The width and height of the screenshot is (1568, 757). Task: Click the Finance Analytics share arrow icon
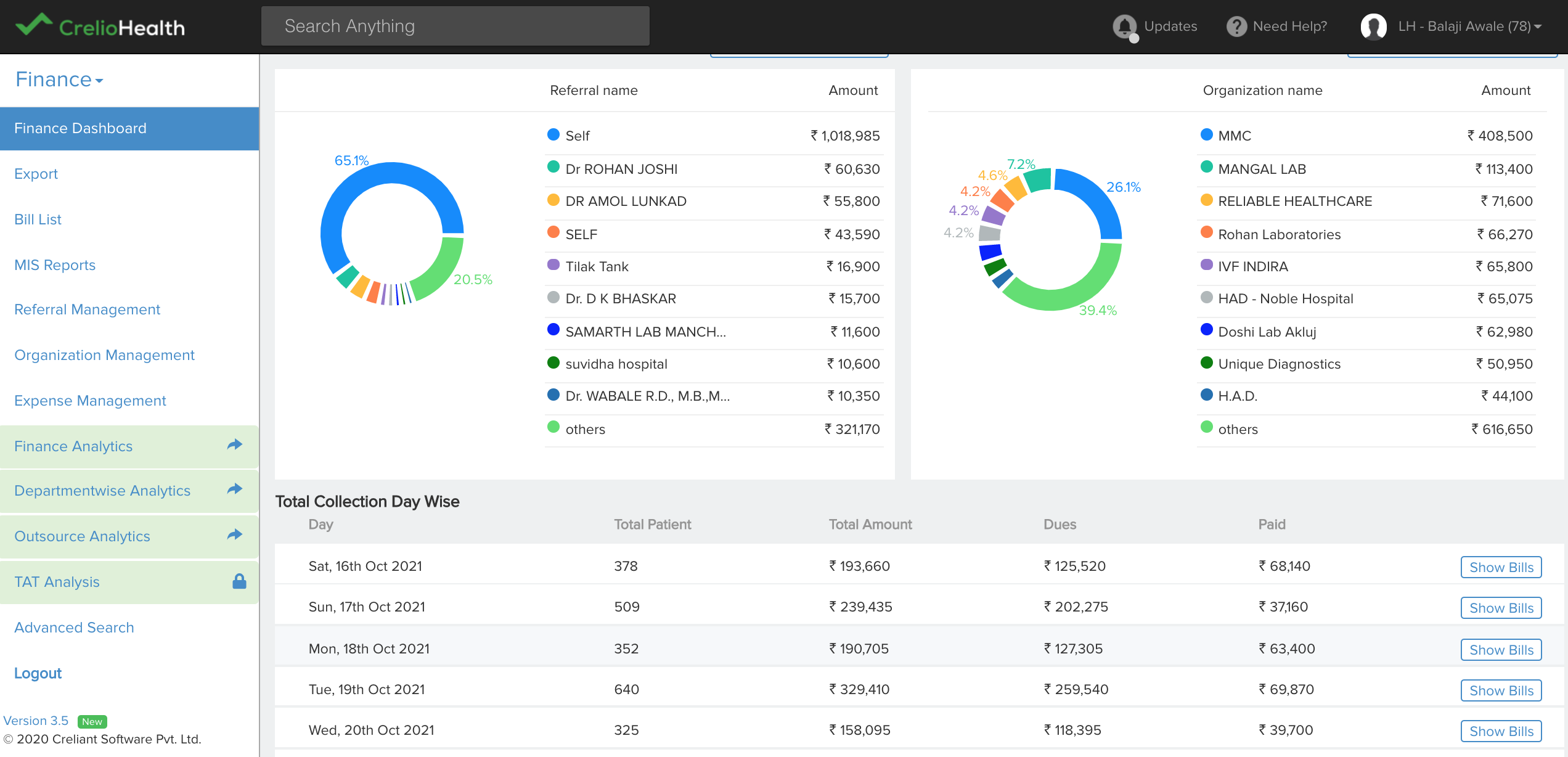(x=235, y=444)
